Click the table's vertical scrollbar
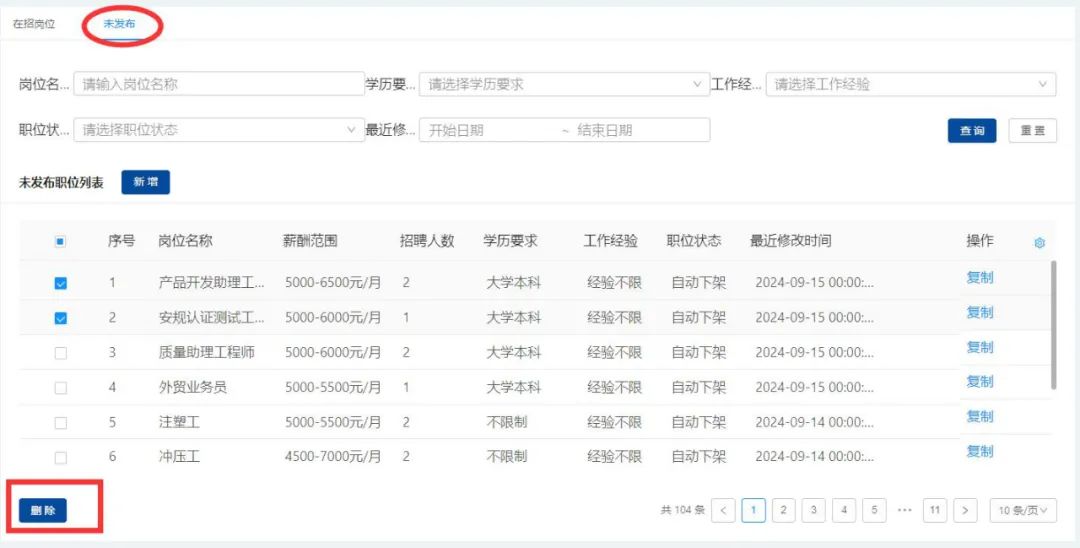1080x548 pixels. [x=1053, y=325]
